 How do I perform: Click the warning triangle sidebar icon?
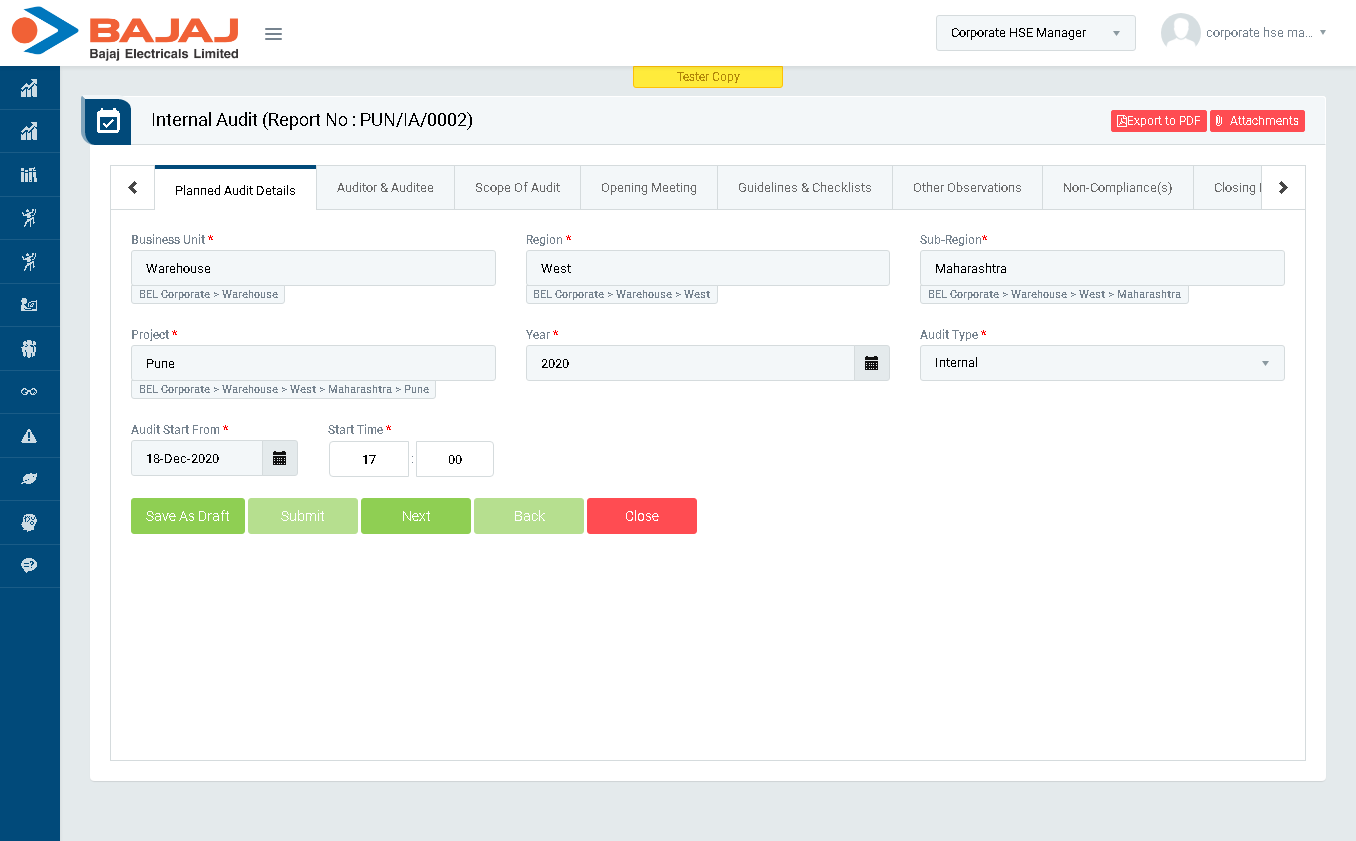(x=29, y=436)
